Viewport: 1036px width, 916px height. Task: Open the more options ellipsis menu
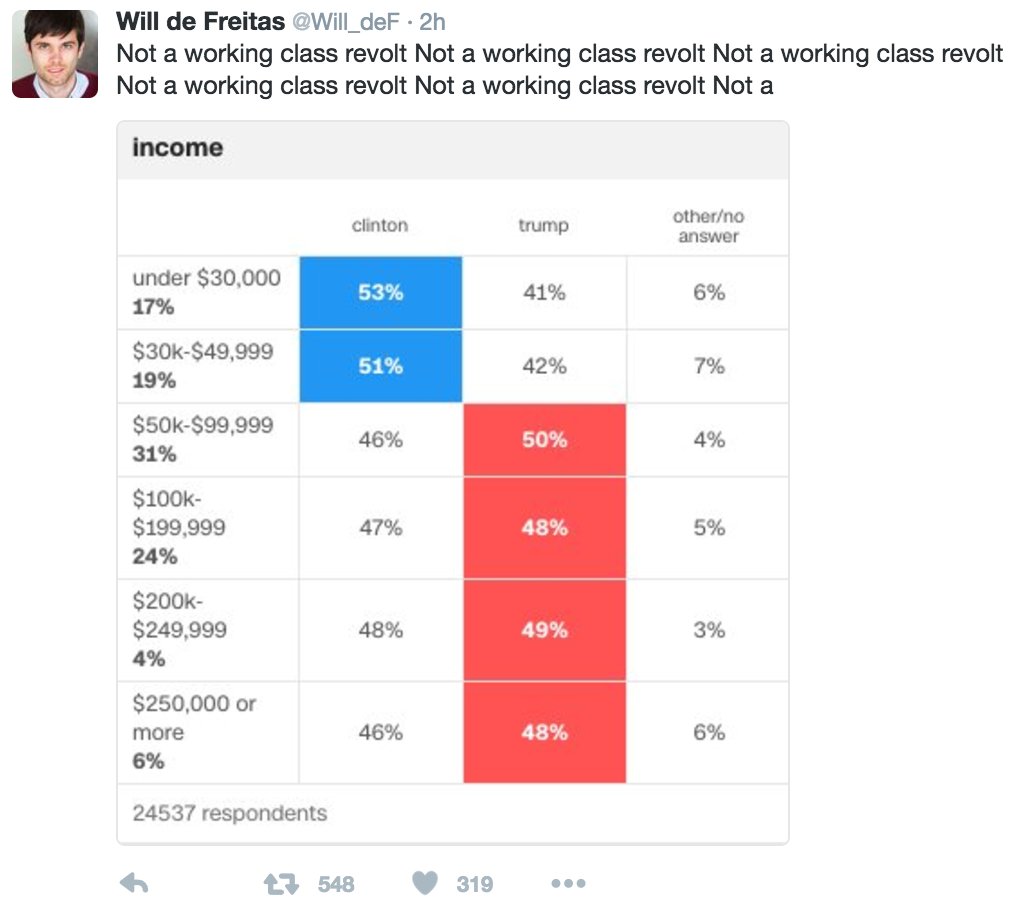coord(568,883)
